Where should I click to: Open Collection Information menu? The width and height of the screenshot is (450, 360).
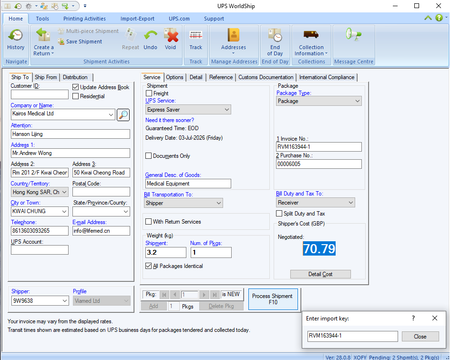tap(311, 42)
